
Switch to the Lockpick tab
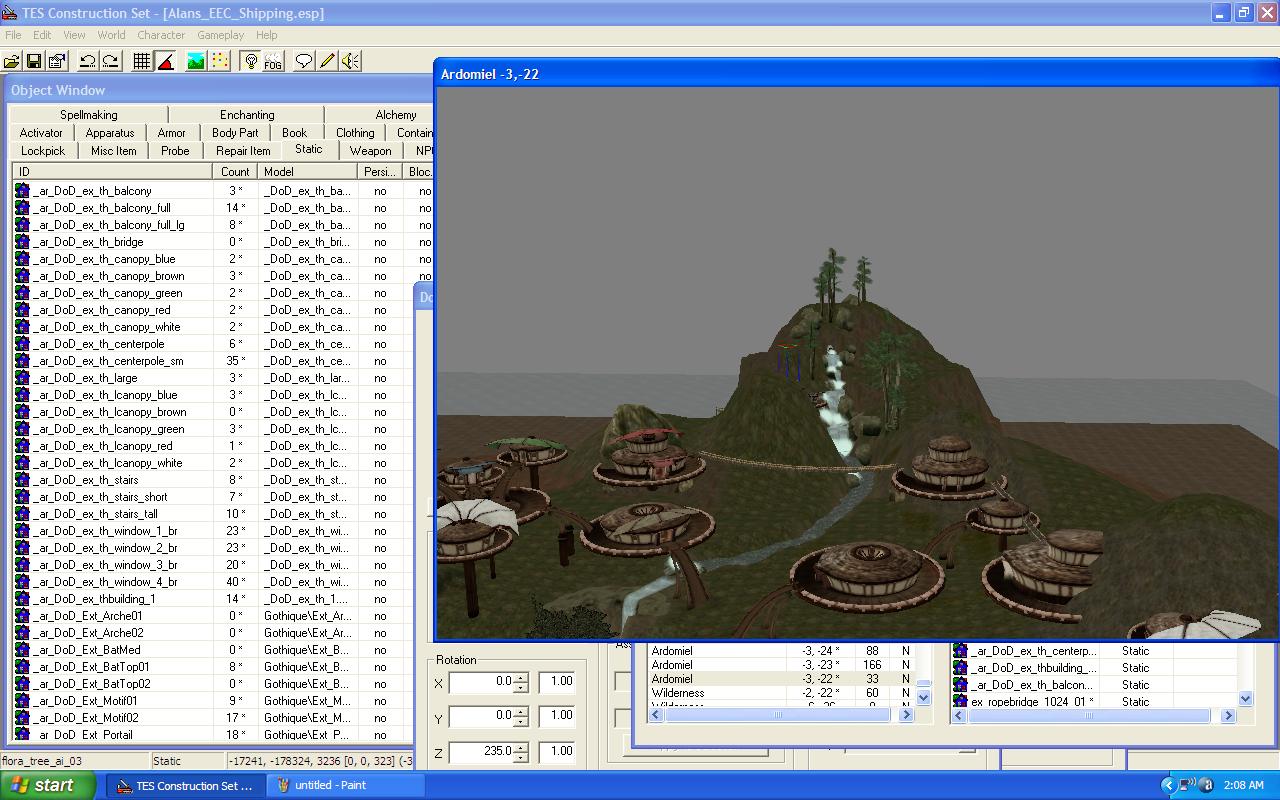click(43, 151)
